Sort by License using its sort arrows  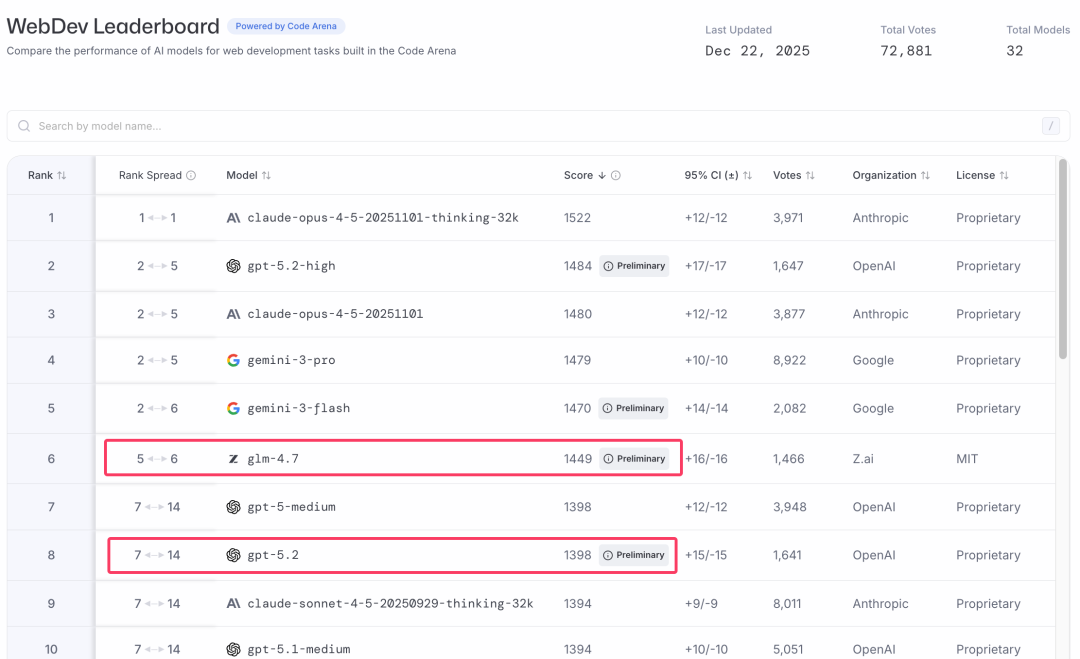(1004, 176)
